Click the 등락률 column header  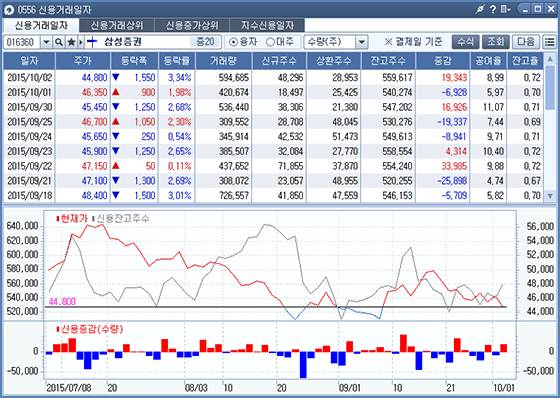point(177,61)
